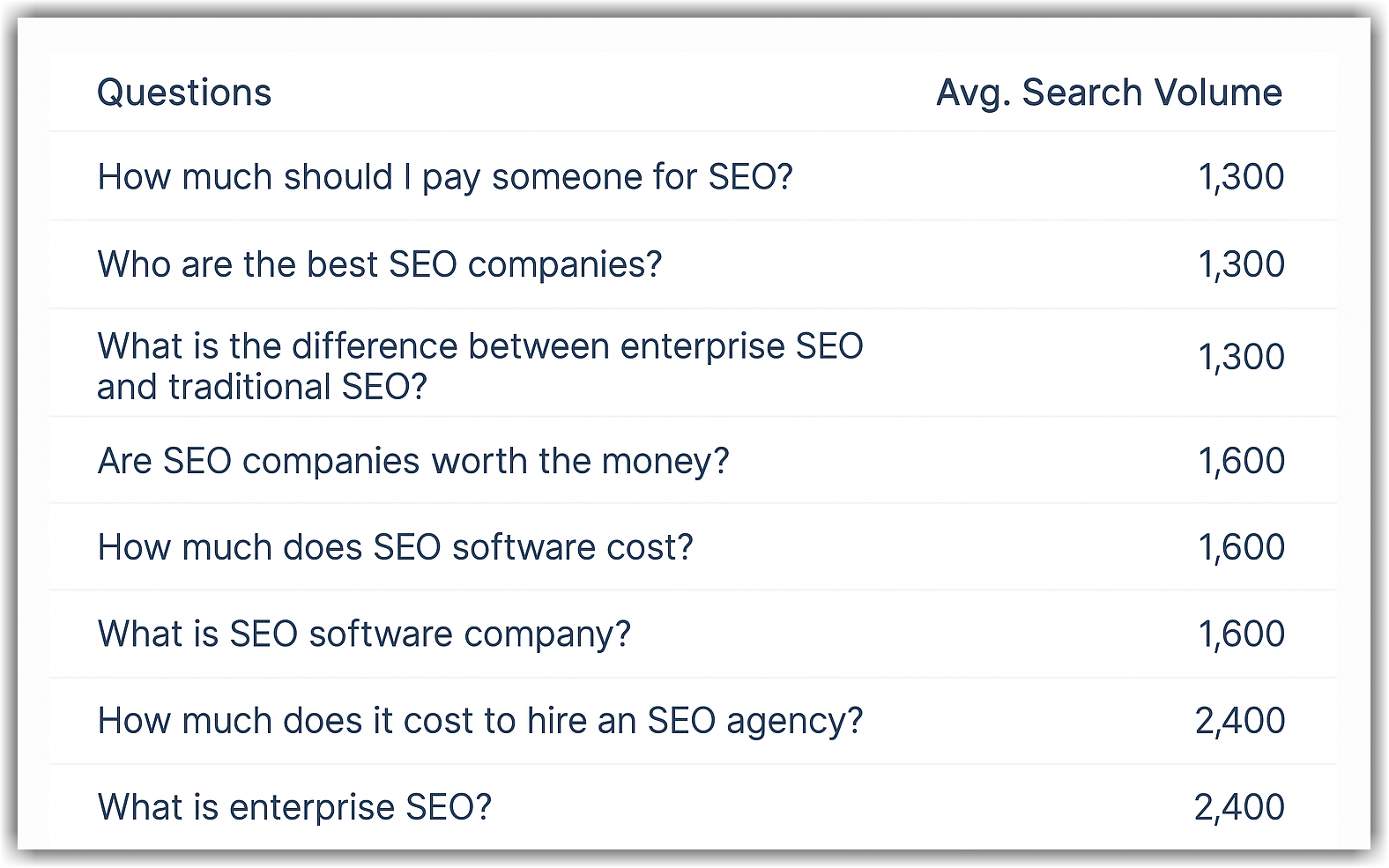Screen dimensions: 1389x868
Task: Click 1,600 volume for SEO software cost
Action: click(1241, 547)
